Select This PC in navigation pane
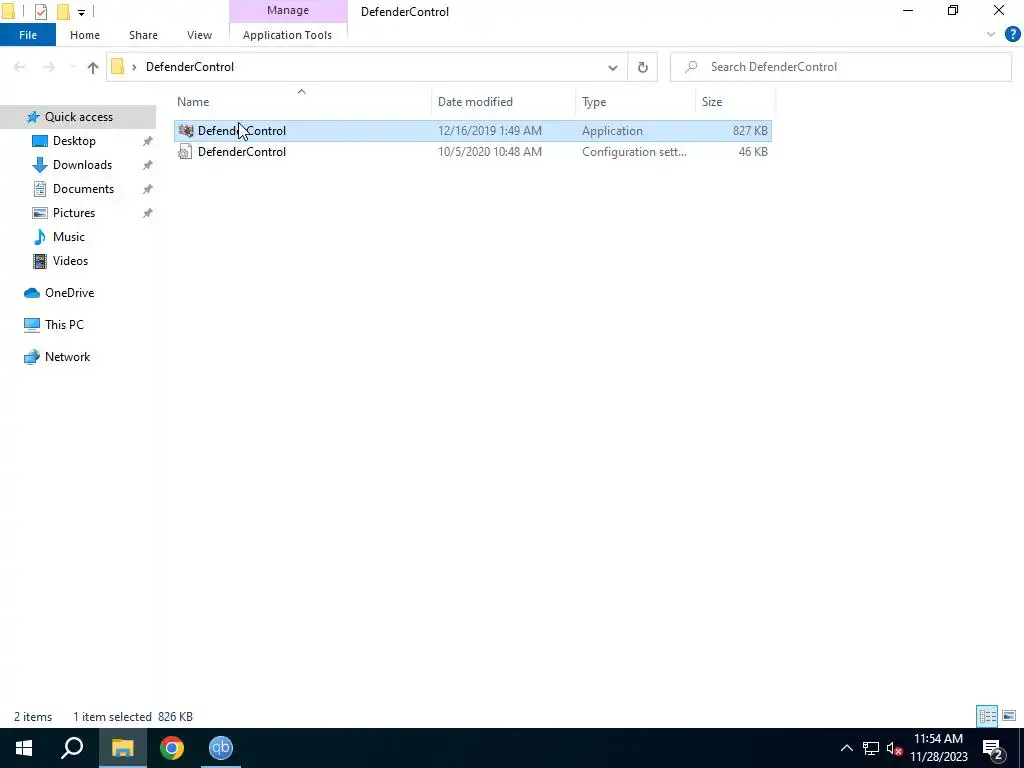The image size is (1024, 768). pyautogui.click(x=64, y=325)
